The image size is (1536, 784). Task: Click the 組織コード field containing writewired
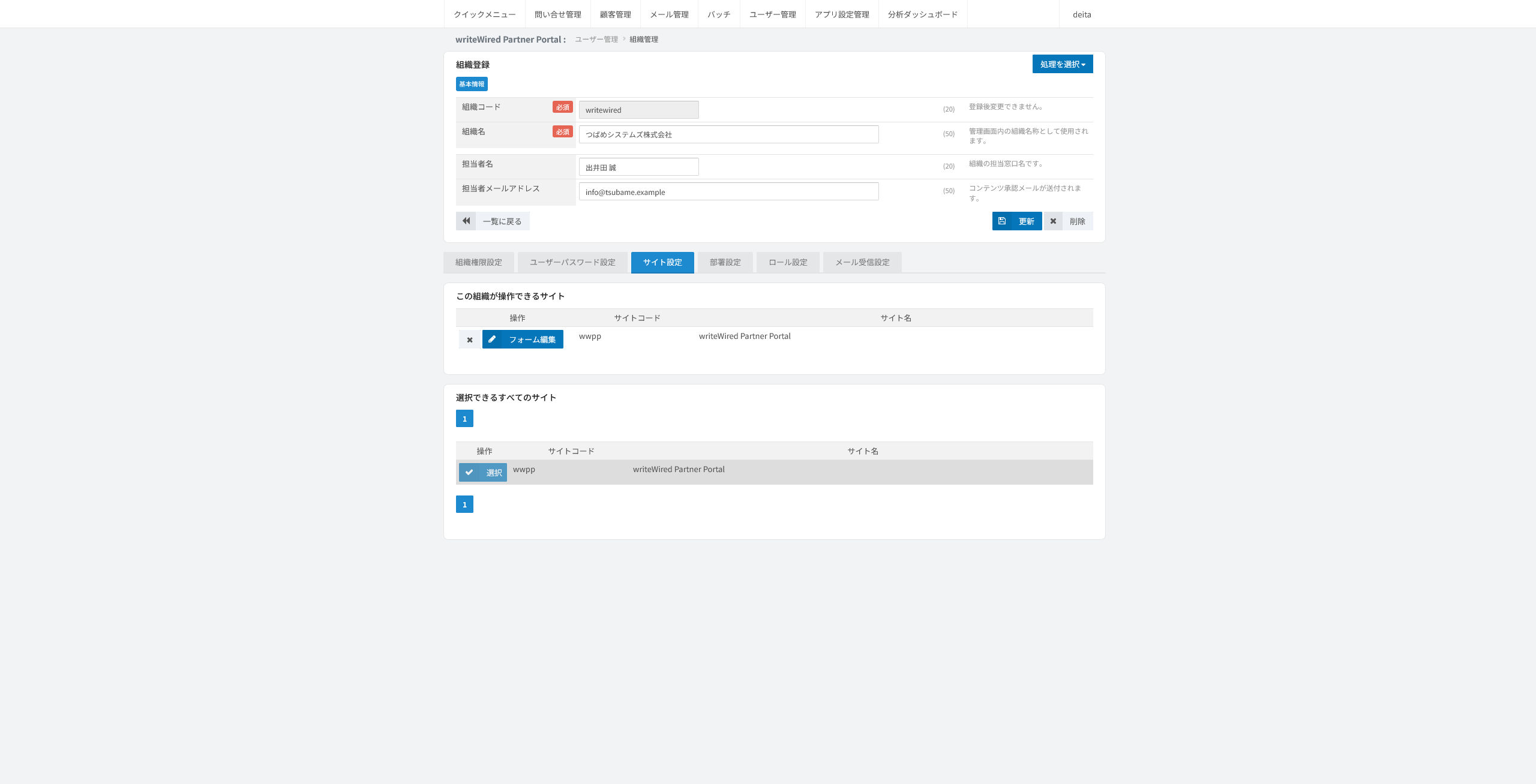(x=638, y=110)
